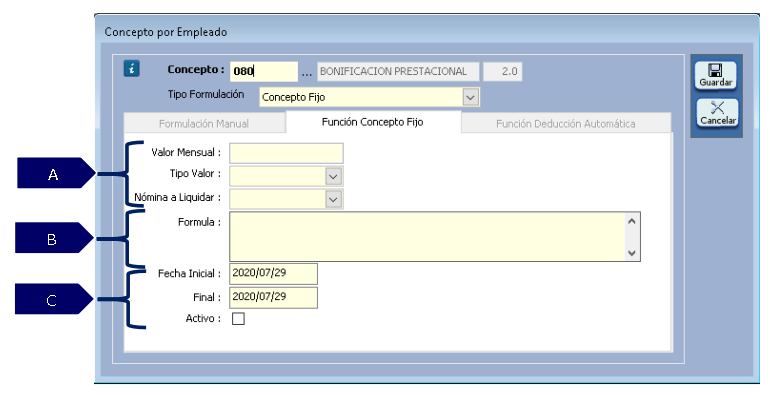Click the ellipsis lookup button next to Concepto

coord(306,73)
